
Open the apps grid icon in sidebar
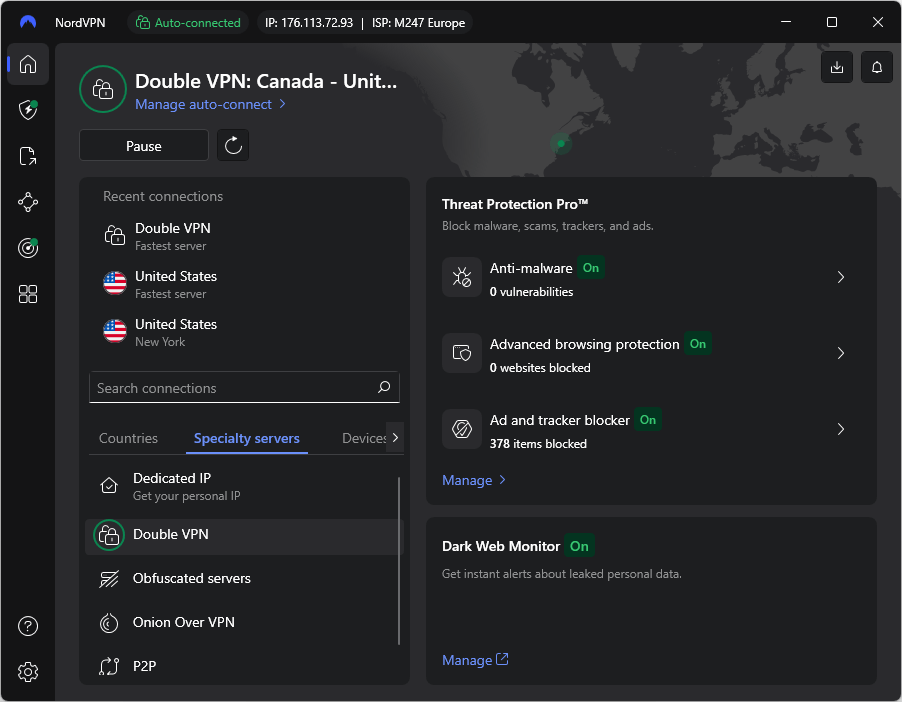[x=27, y=293]
